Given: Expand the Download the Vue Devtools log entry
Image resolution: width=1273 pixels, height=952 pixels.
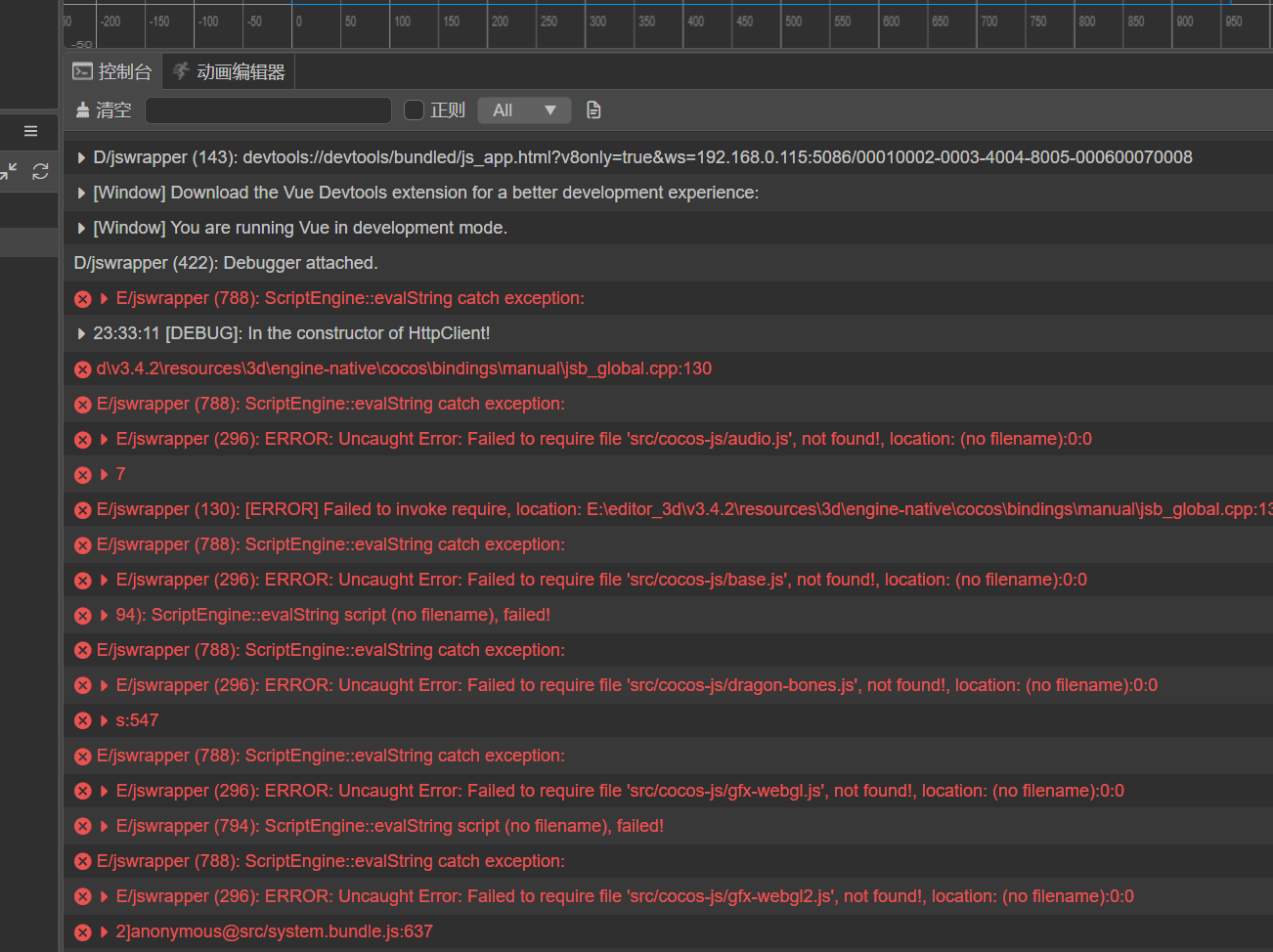Looking at the screenshot, I should coord(82,193).
